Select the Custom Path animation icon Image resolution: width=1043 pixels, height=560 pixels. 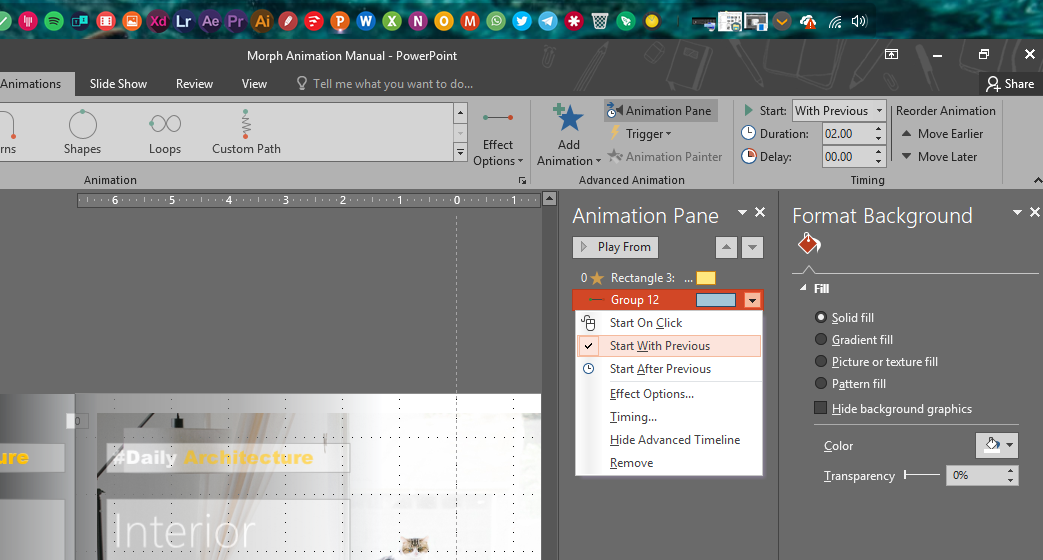246,124
